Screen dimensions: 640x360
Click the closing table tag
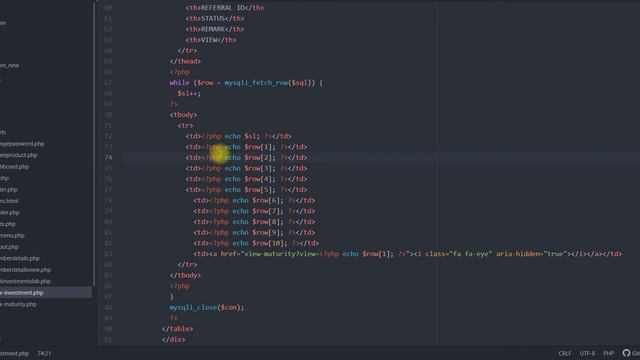click(178, 329)
